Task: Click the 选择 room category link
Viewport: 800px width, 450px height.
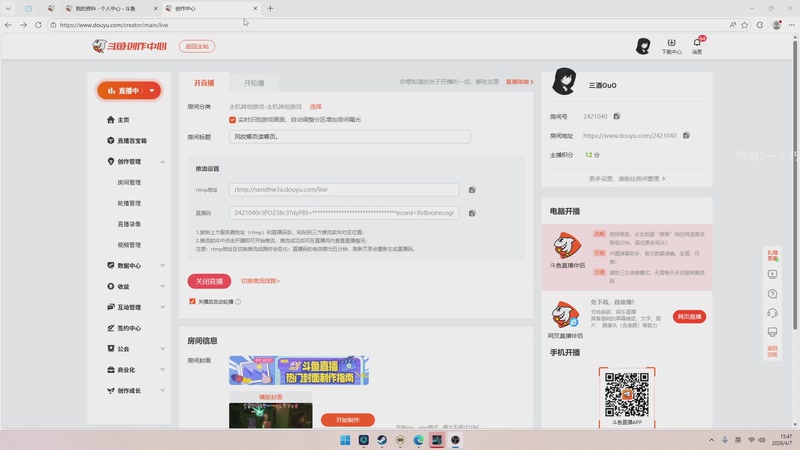Action: [316, 107]
